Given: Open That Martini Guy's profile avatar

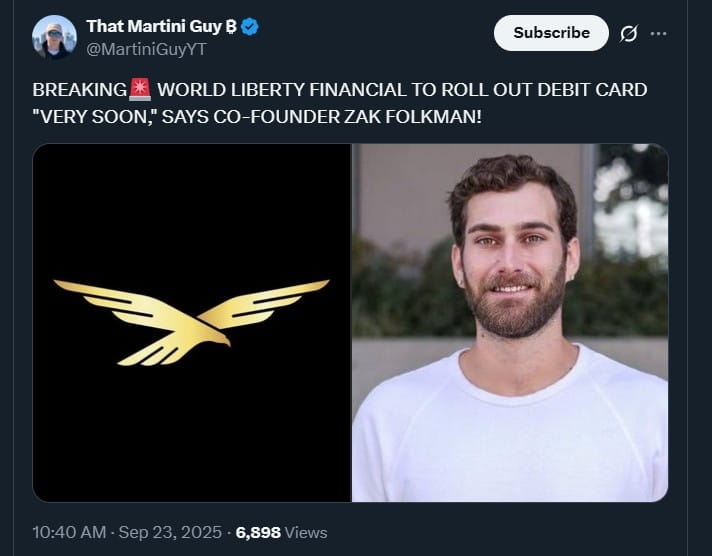Looking at the screenshot, I should point(54,37).
